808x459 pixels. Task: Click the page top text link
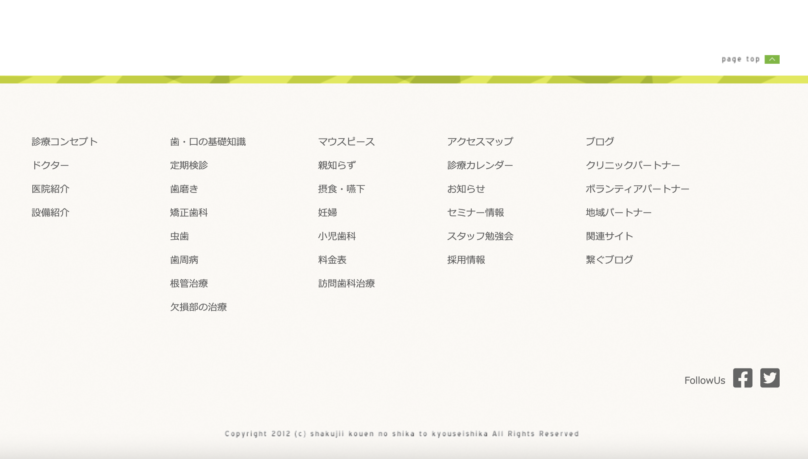click(x=740, y=59)
